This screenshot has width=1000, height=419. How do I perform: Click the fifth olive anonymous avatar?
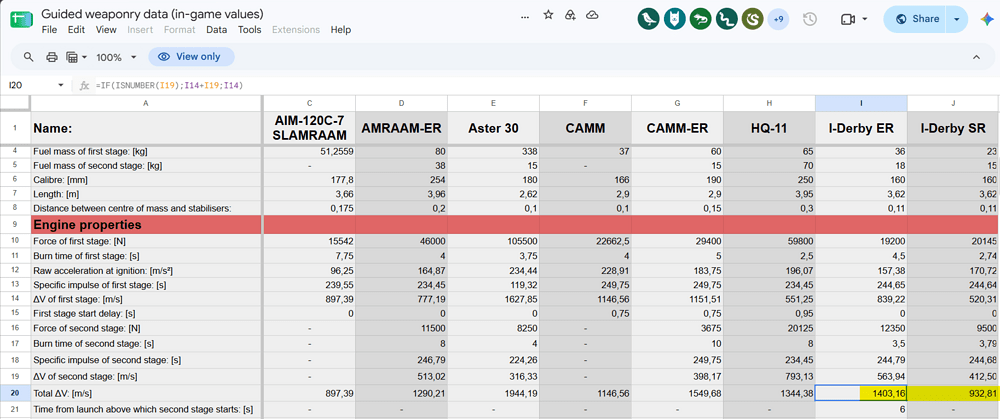pos(753,19)
